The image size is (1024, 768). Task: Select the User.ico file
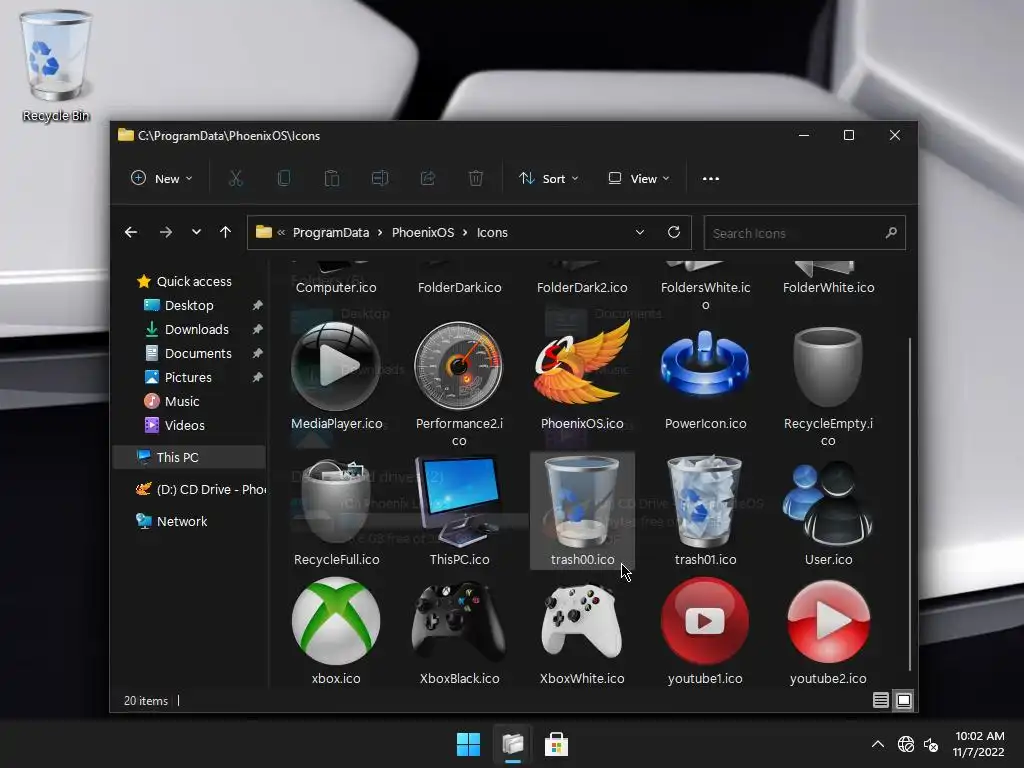pyautogui.click(x=828, y=511)
